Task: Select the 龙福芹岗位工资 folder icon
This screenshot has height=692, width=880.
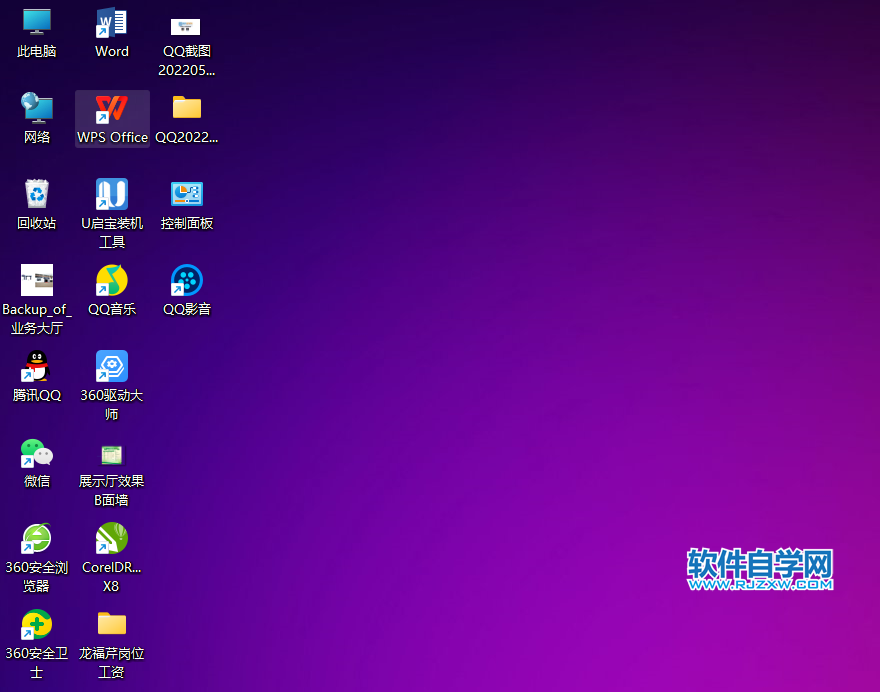Action: [112, 624]
